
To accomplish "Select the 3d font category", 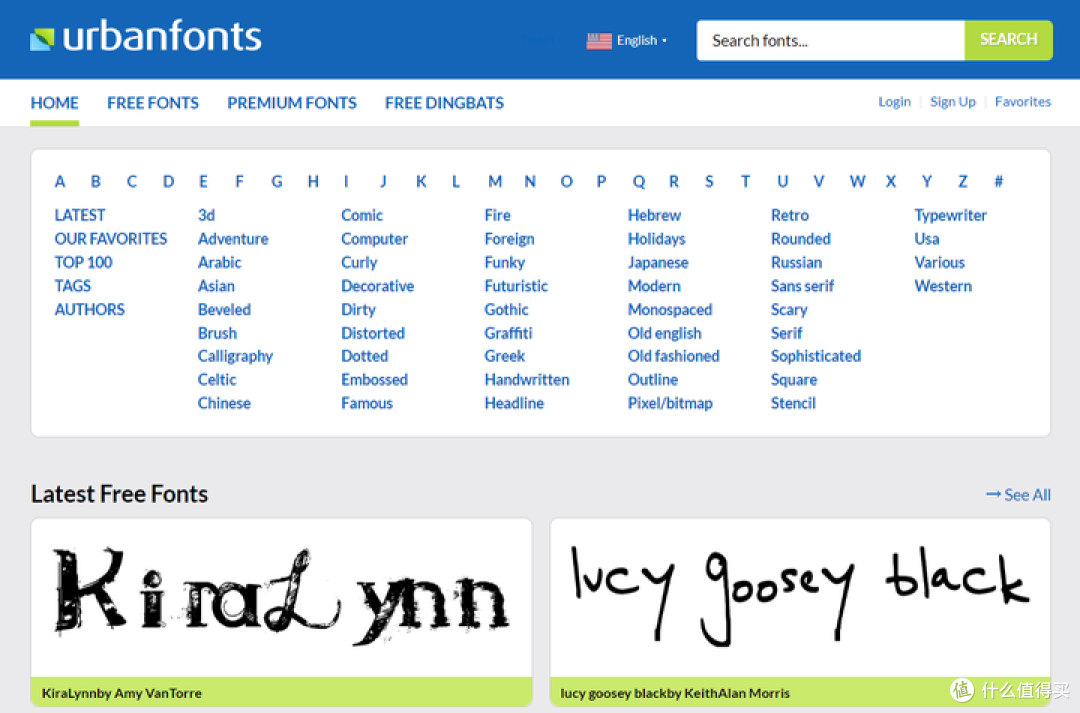I will [x=206, y=216].
